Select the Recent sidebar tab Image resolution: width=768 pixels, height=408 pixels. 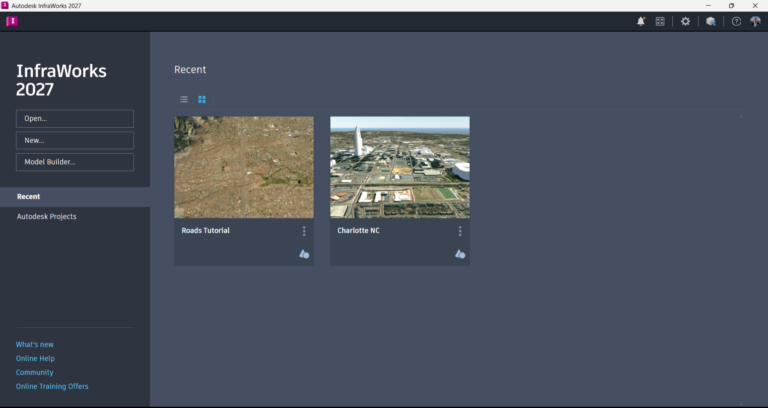[x=75, y=196]
